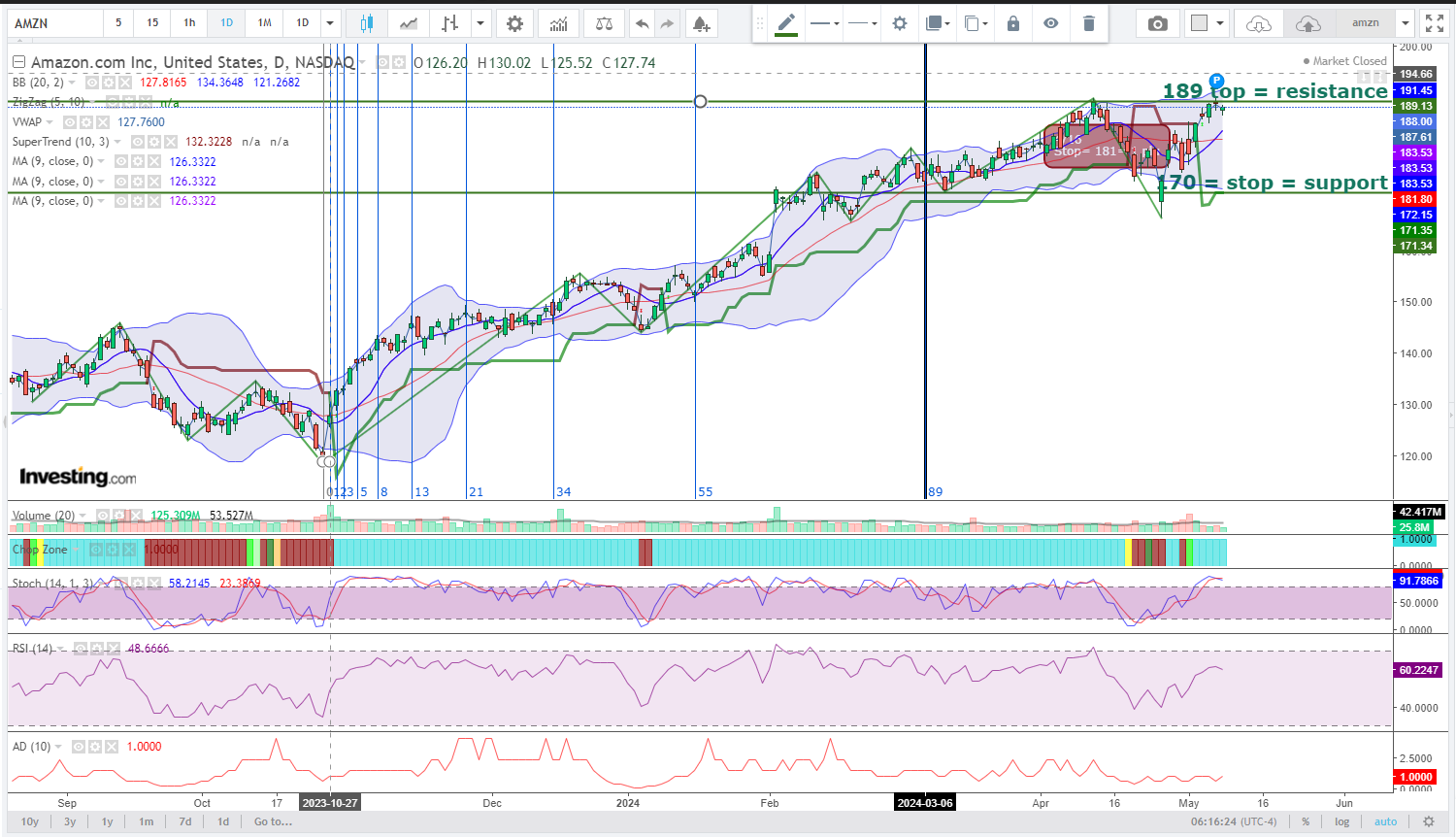Viewport: 1456px width, 837px height.
Task: Expand the time interval dropdown arrow
Action: click(x=330, y=23)
